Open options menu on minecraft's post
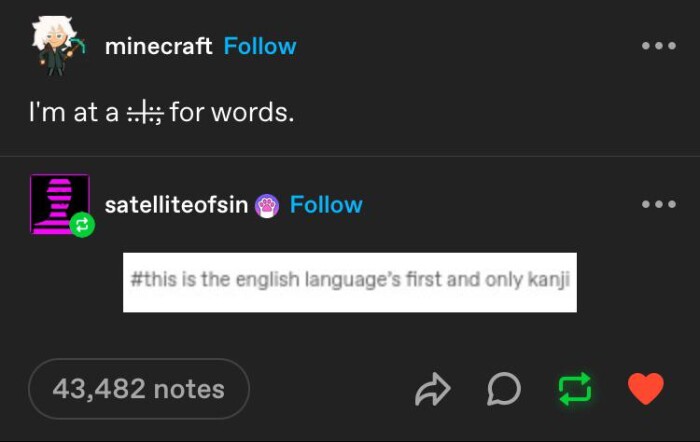Screen dimensions: 700x442 659,46
